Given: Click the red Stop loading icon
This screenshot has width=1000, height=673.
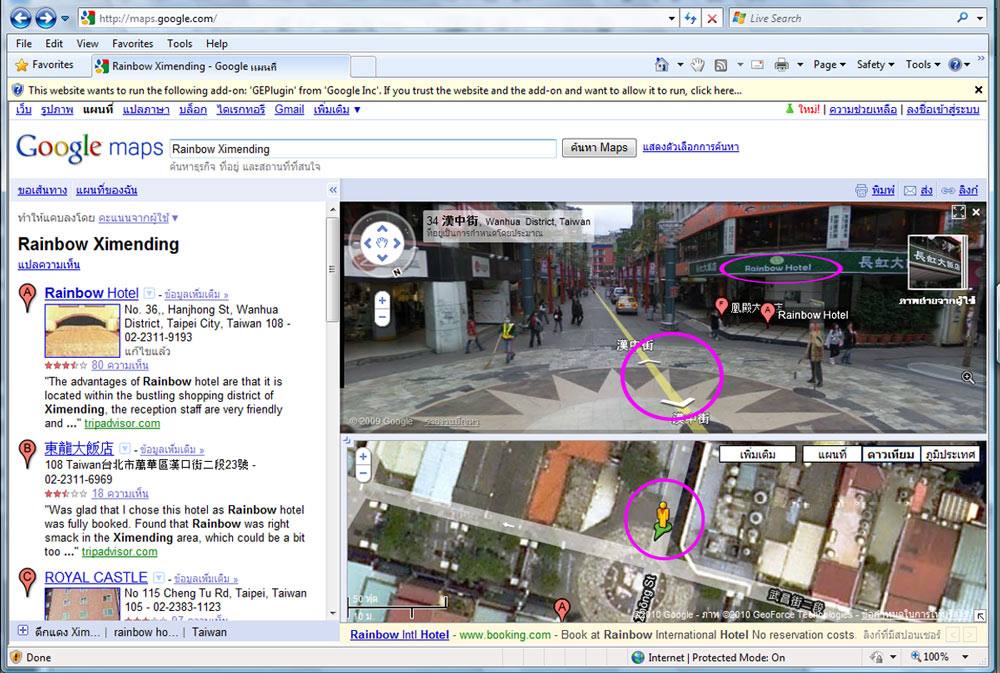Looking at the screenshot, I should (x=712, y=18).
